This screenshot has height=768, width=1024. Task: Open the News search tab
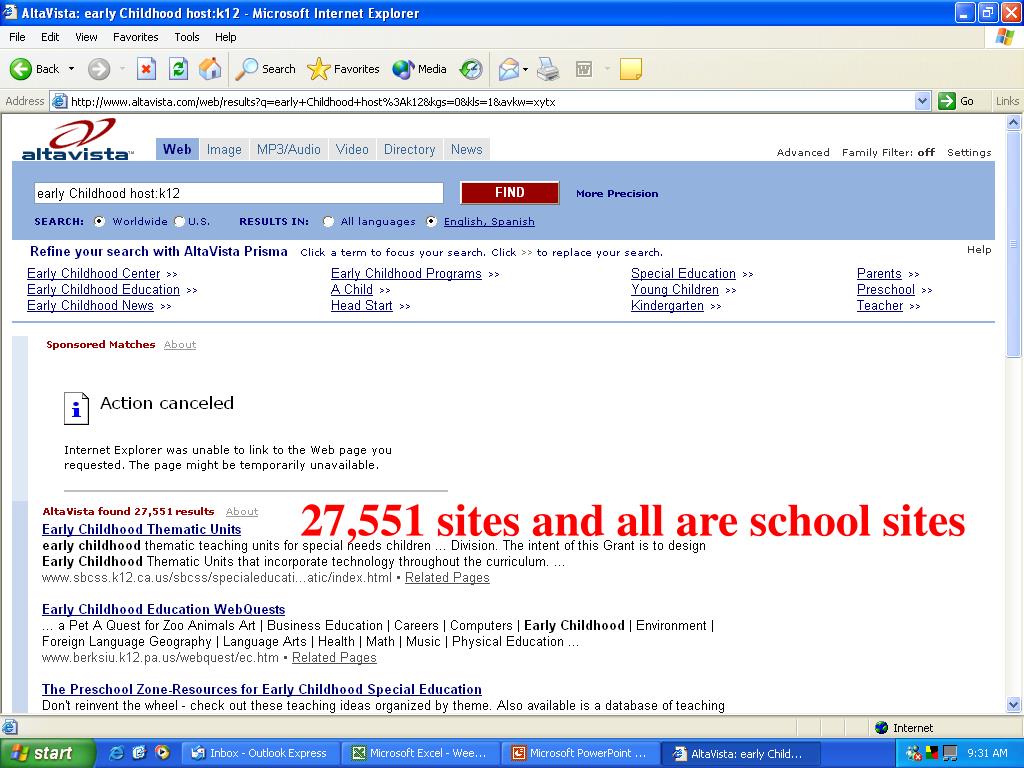pyautogui.click(x=466, y=150)
